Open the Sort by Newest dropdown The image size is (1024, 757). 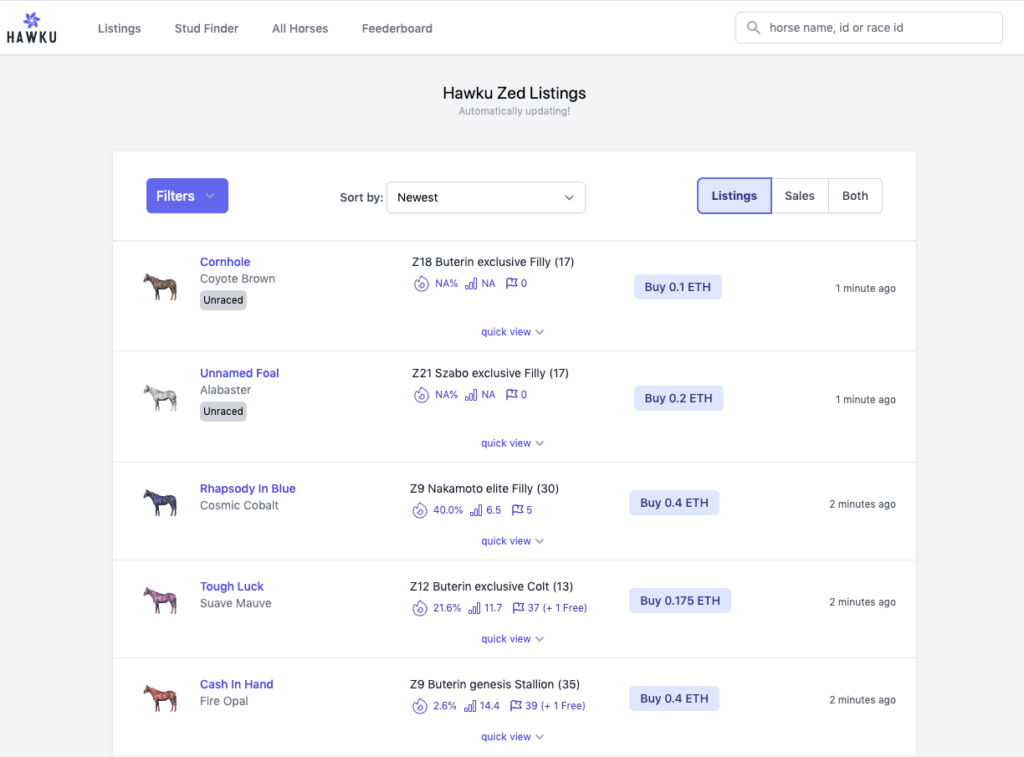pos(485,197)
